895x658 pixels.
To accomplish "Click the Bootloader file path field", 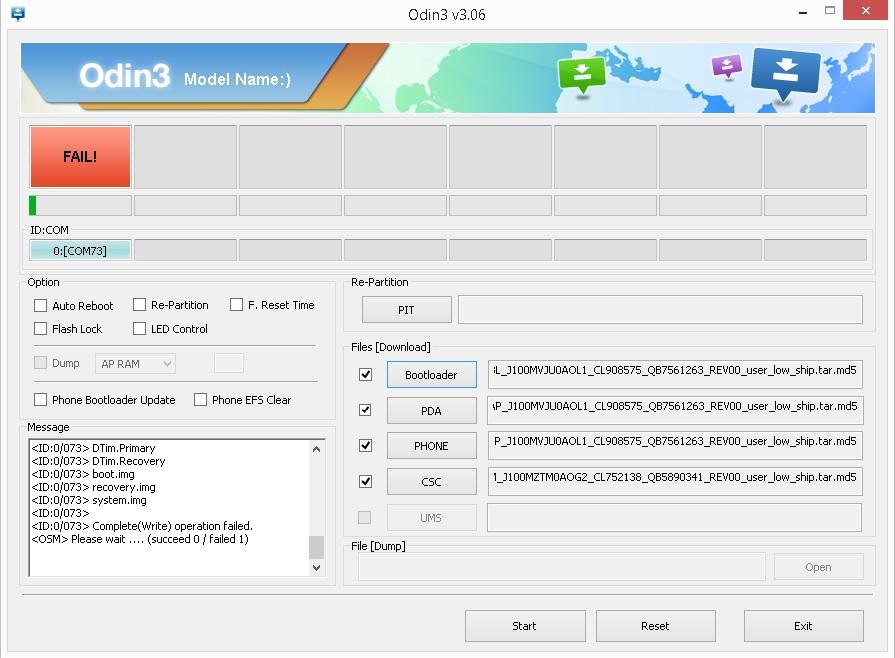I will coord(675,374).
